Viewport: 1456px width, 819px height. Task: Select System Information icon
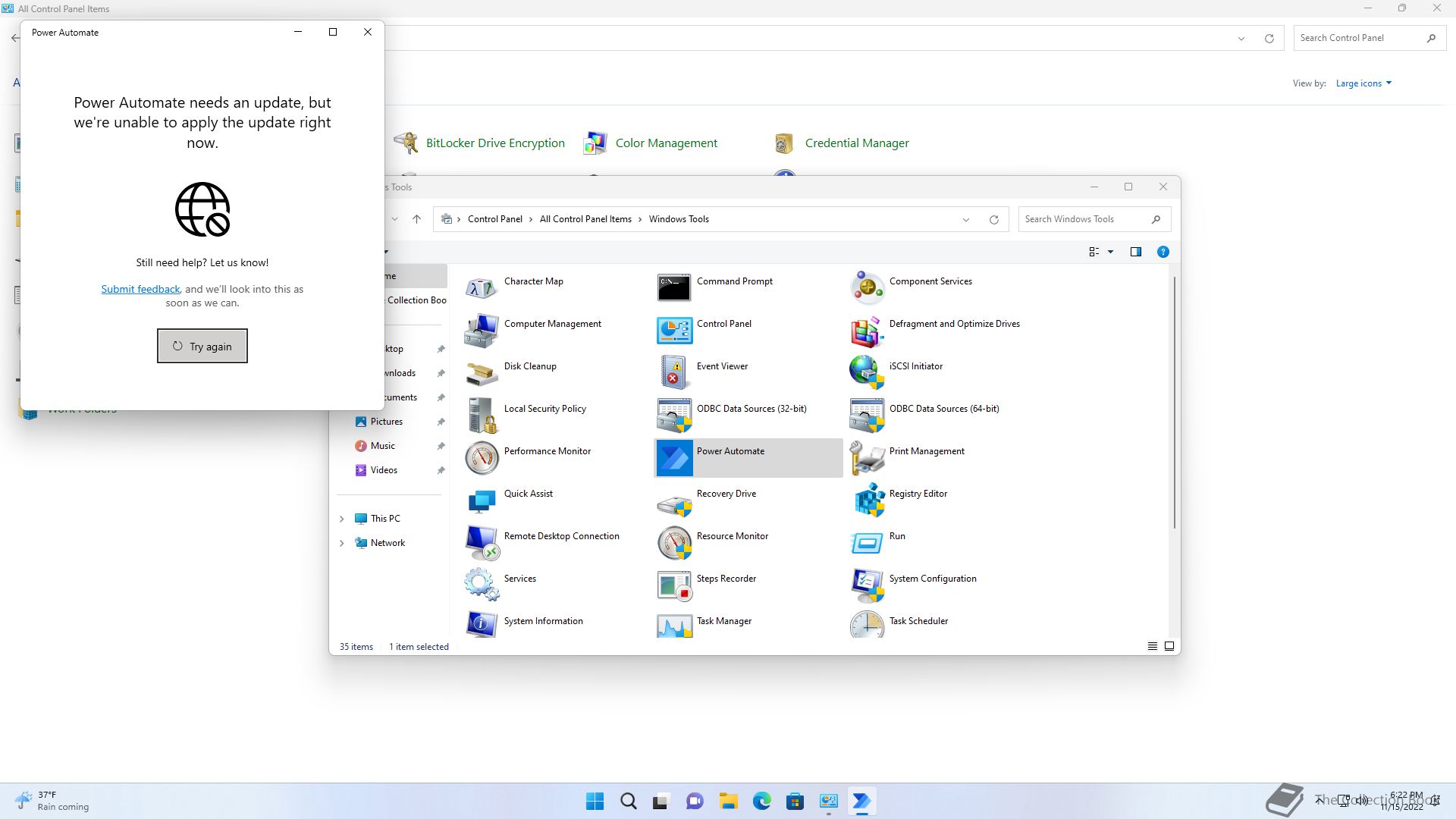(482, 624)
